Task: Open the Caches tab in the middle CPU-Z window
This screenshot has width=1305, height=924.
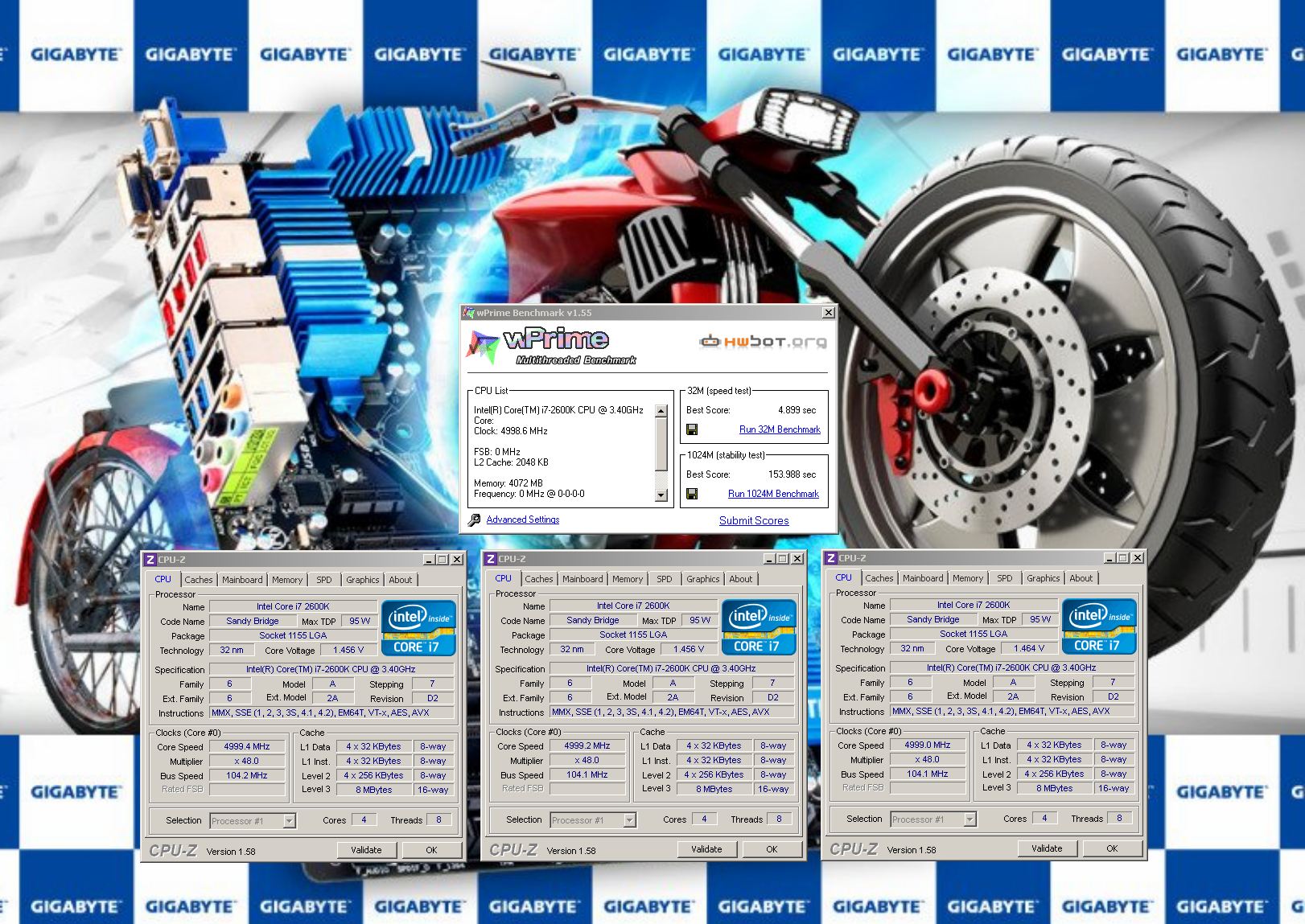Action: click(x=539, y=579)
